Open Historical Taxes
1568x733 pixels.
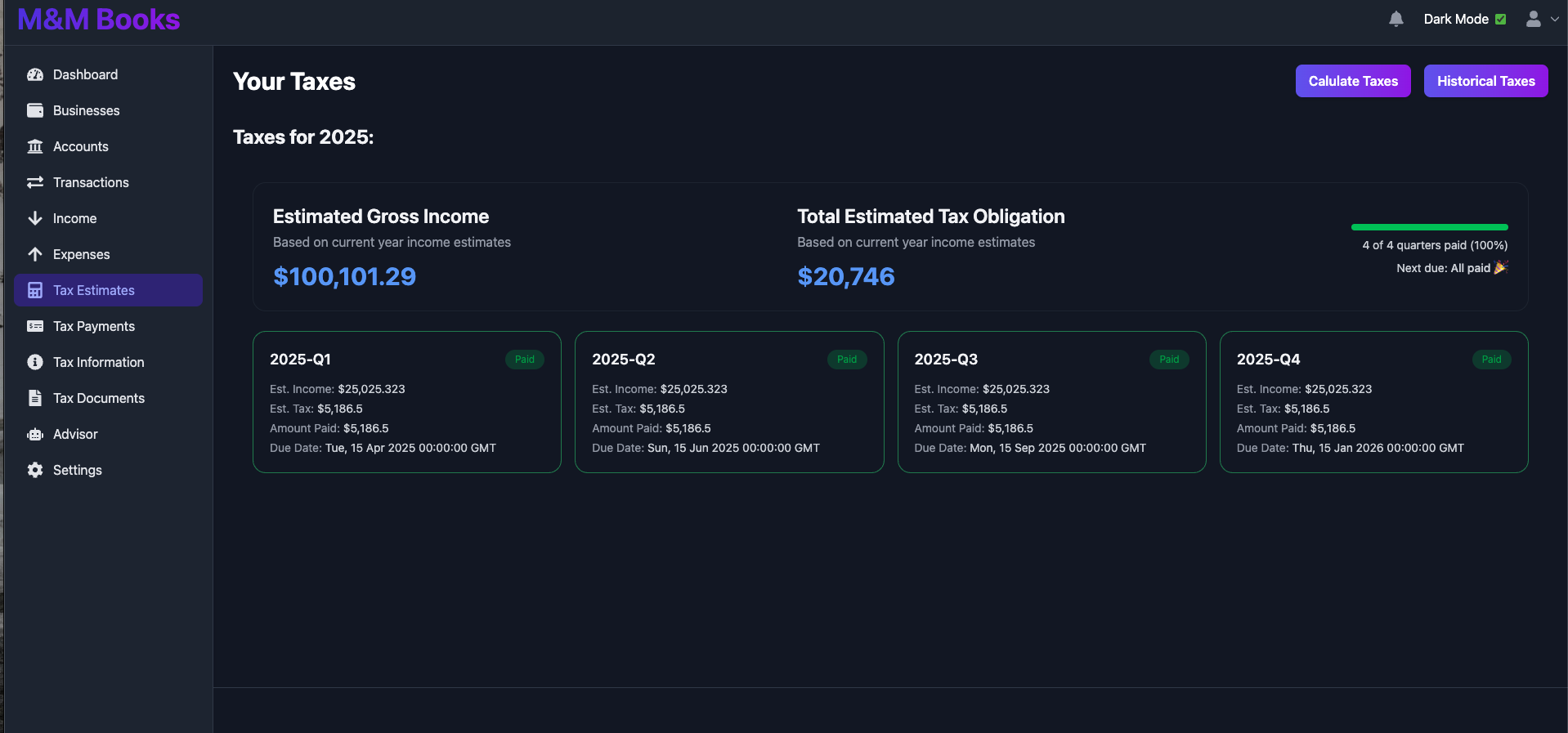(x=1485, y=81)
